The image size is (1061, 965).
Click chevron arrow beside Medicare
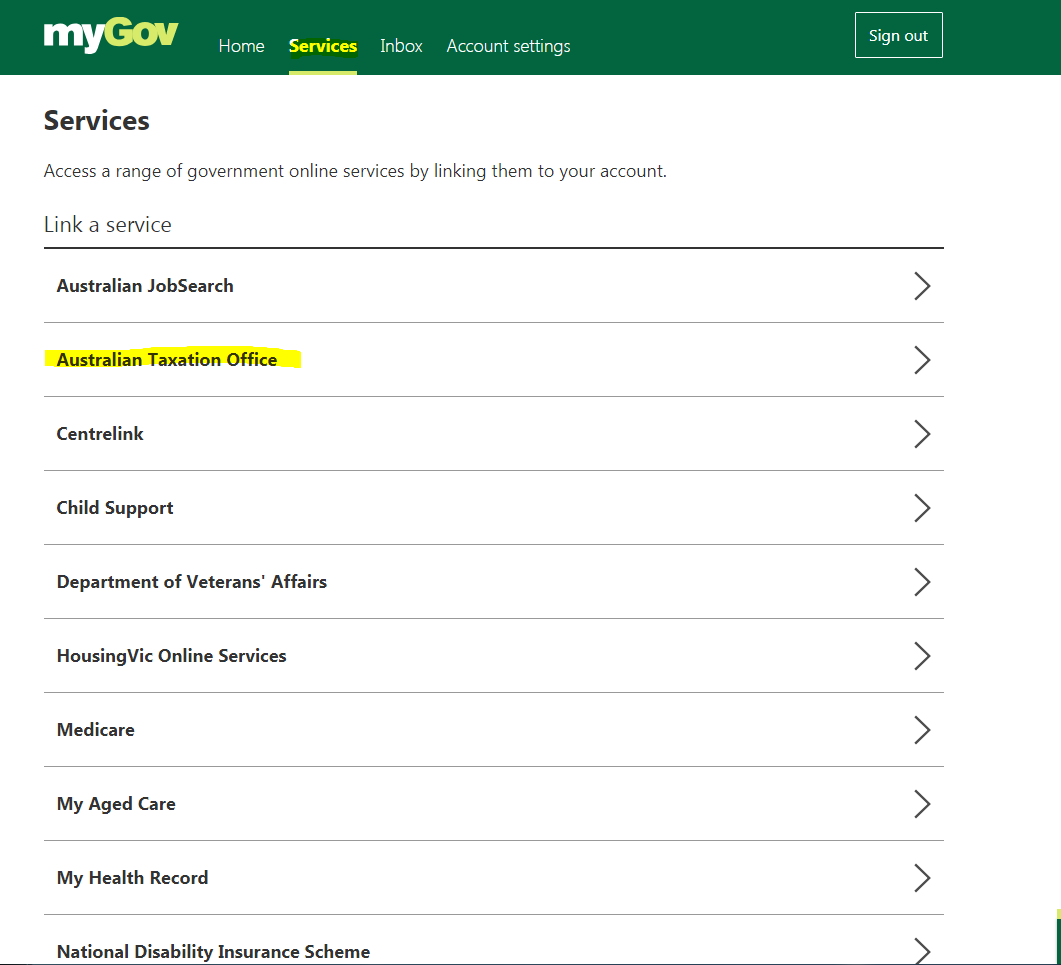(x=922, y=730)
